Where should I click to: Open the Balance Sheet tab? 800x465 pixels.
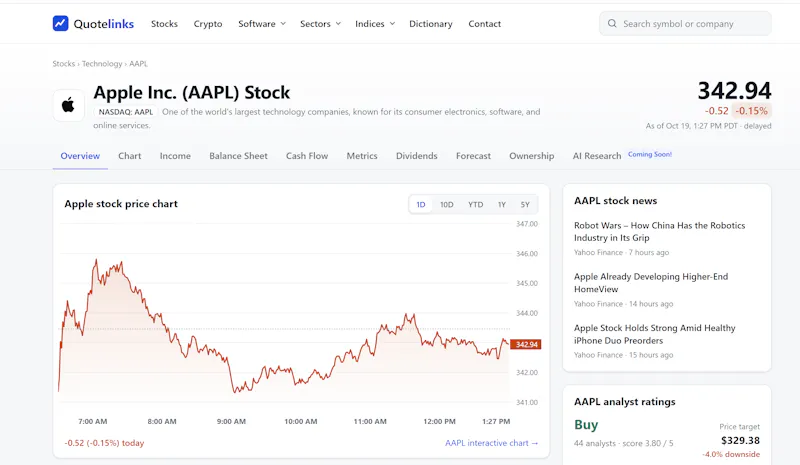pos(238,156)
